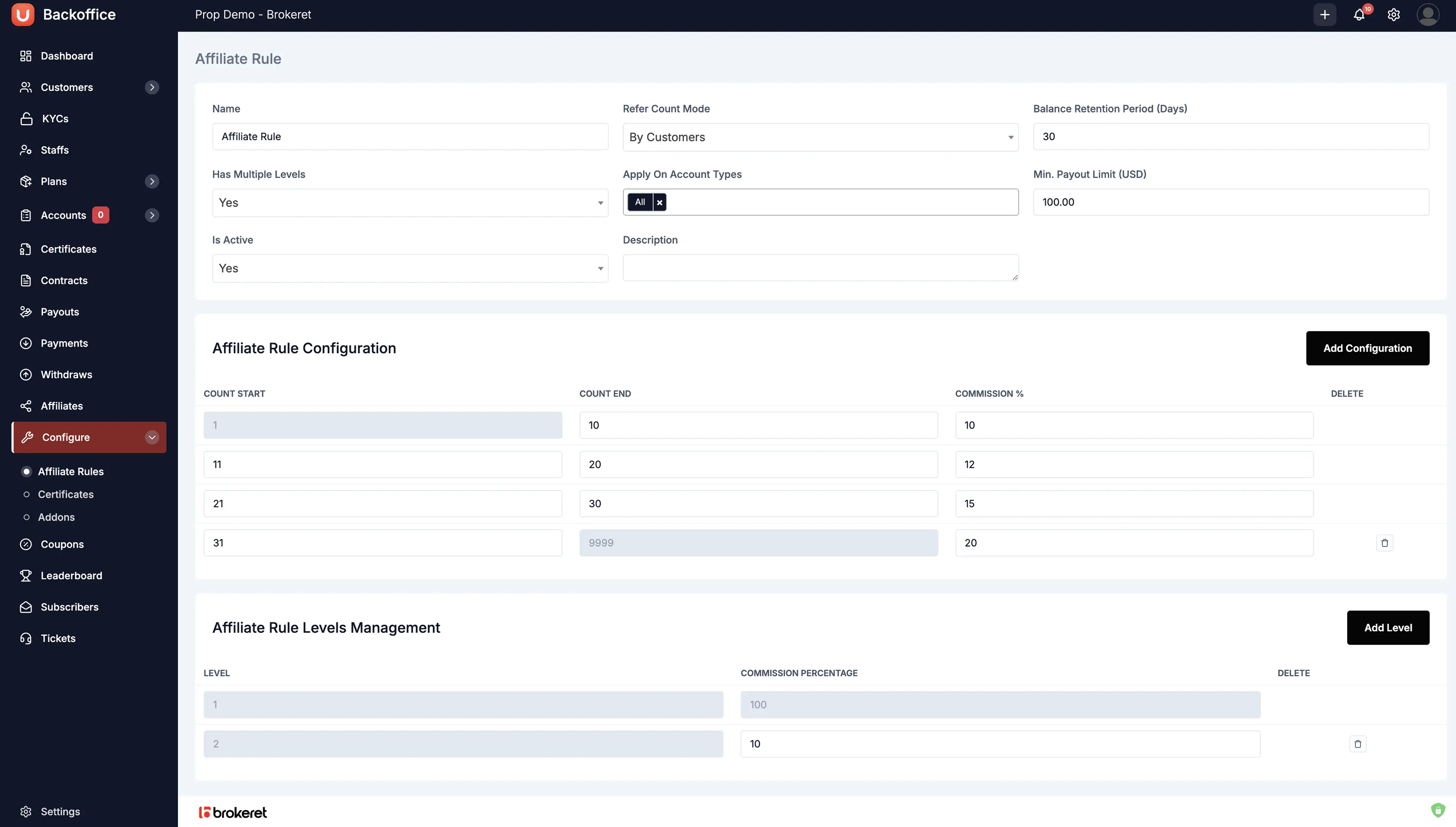The height and width of the screenshot is (827, 1456).
Task: Navigate to Payouts in the sidebar
Action: (59, 311)
